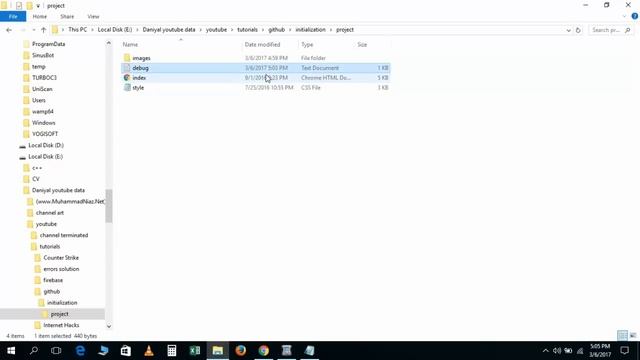Select the debug text document icon
Screen dimensions: 640x360
(127, 68)
